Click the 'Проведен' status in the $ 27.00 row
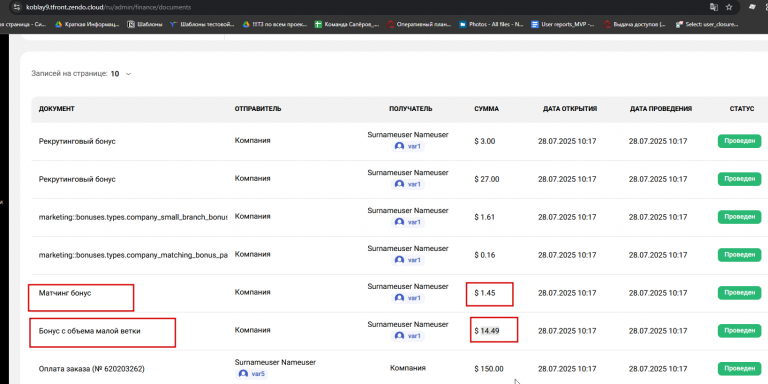Screen dimensions: 768x384 pos(740,179)
